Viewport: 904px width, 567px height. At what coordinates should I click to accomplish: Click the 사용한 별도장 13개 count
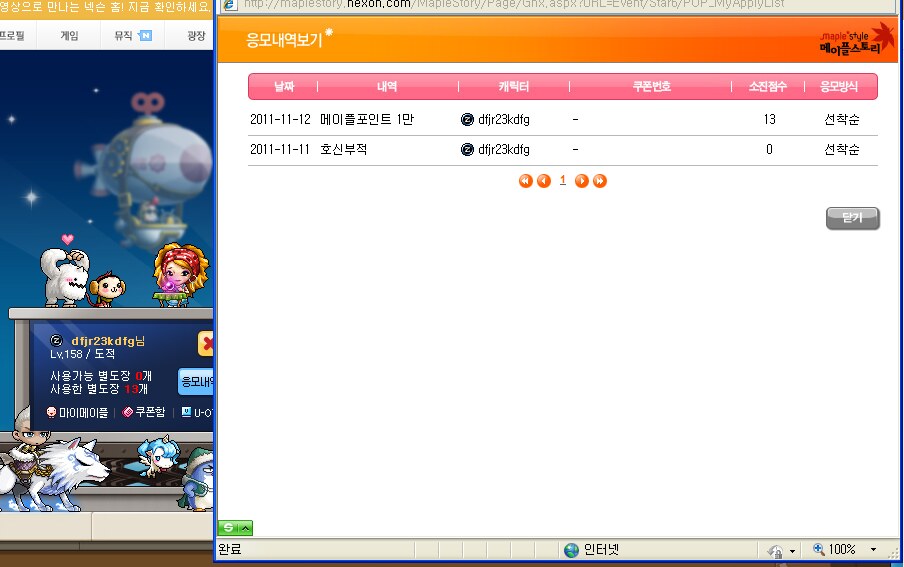point(99,389)
